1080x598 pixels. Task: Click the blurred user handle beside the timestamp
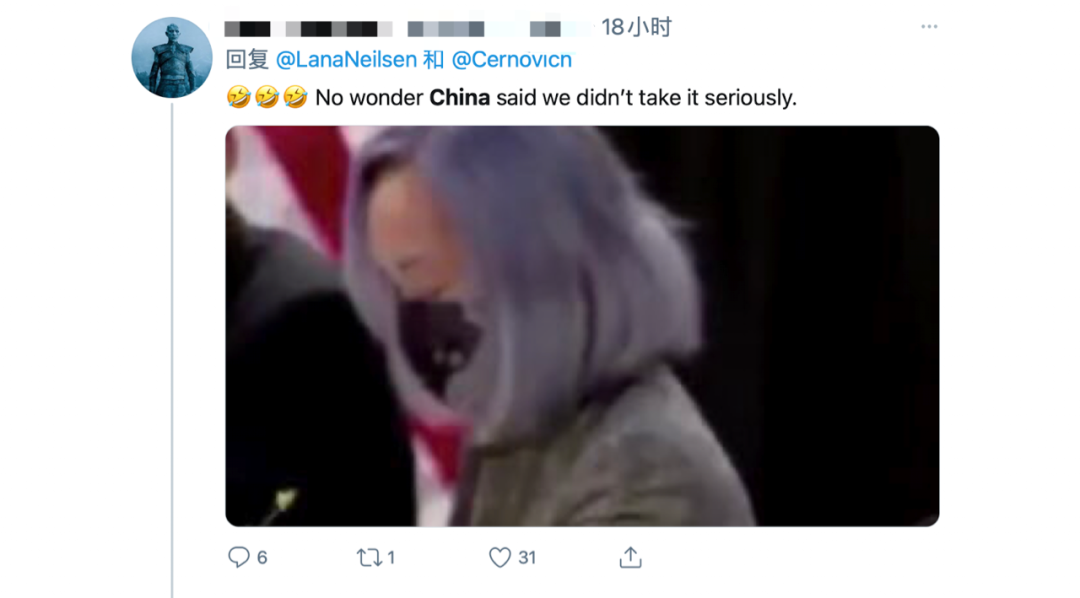500,29
